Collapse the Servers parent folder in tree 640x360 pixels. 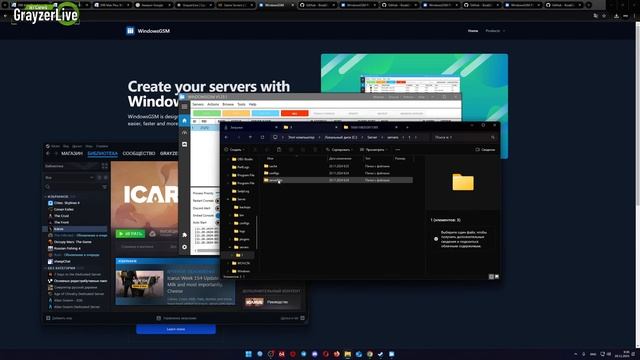click(228, 199)
